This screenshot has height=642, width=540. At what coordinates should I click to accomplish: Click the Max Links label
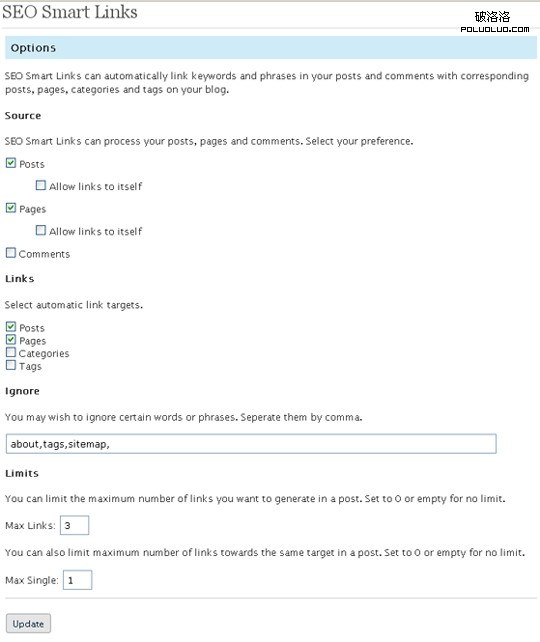click(30, 526)
